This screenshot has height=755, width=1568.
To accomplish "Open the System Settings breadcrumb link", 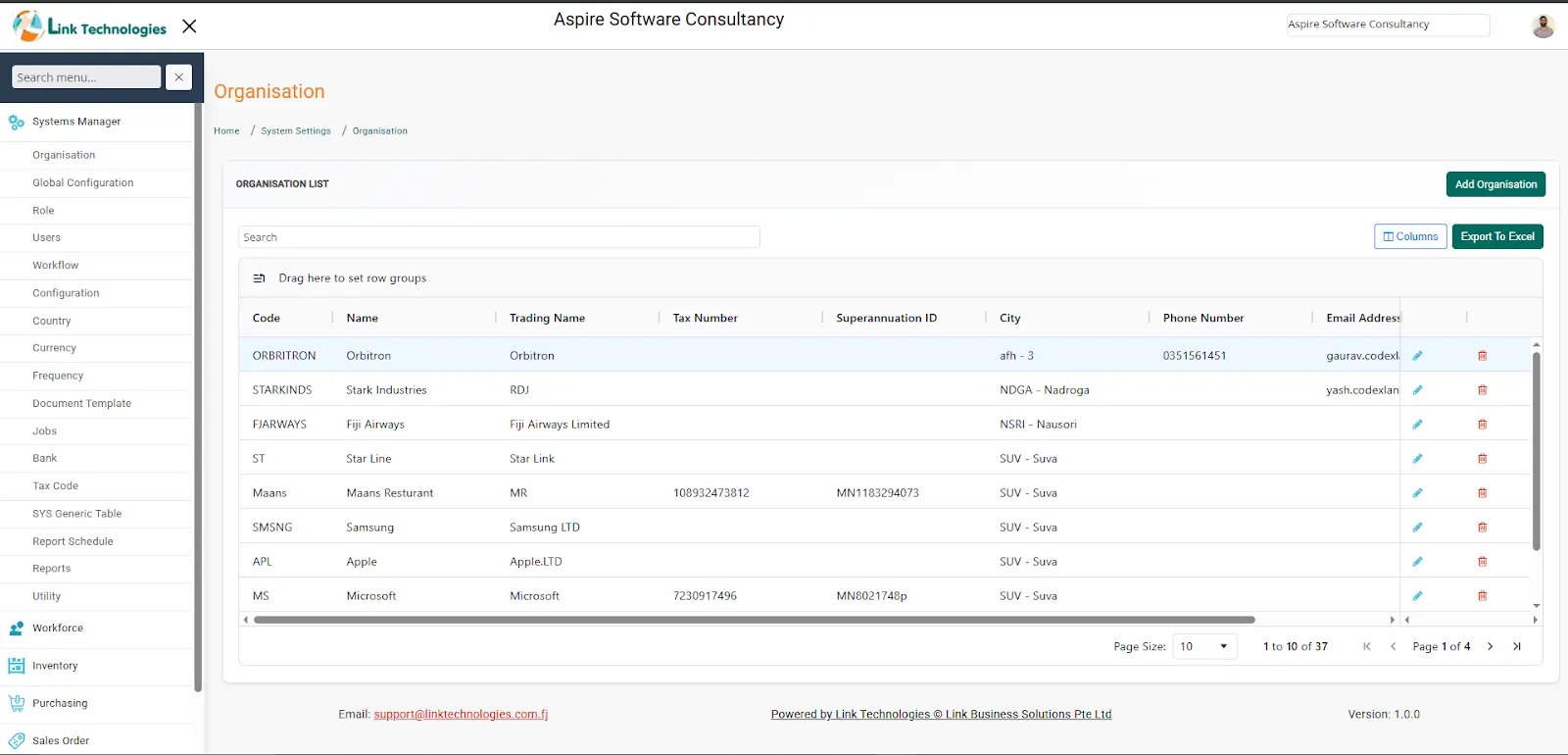I will [296, 130].
